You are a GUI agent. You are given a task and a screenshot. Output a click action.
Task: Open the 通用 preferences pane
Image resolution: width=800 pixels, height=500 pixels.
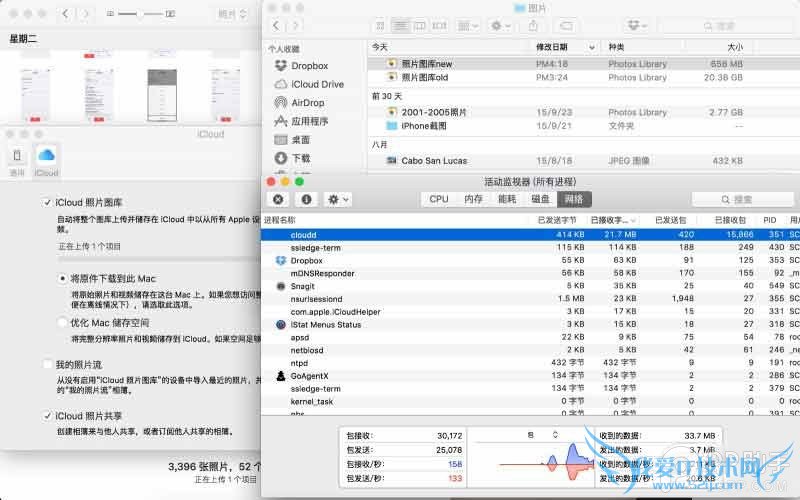(x=17, y=162)
